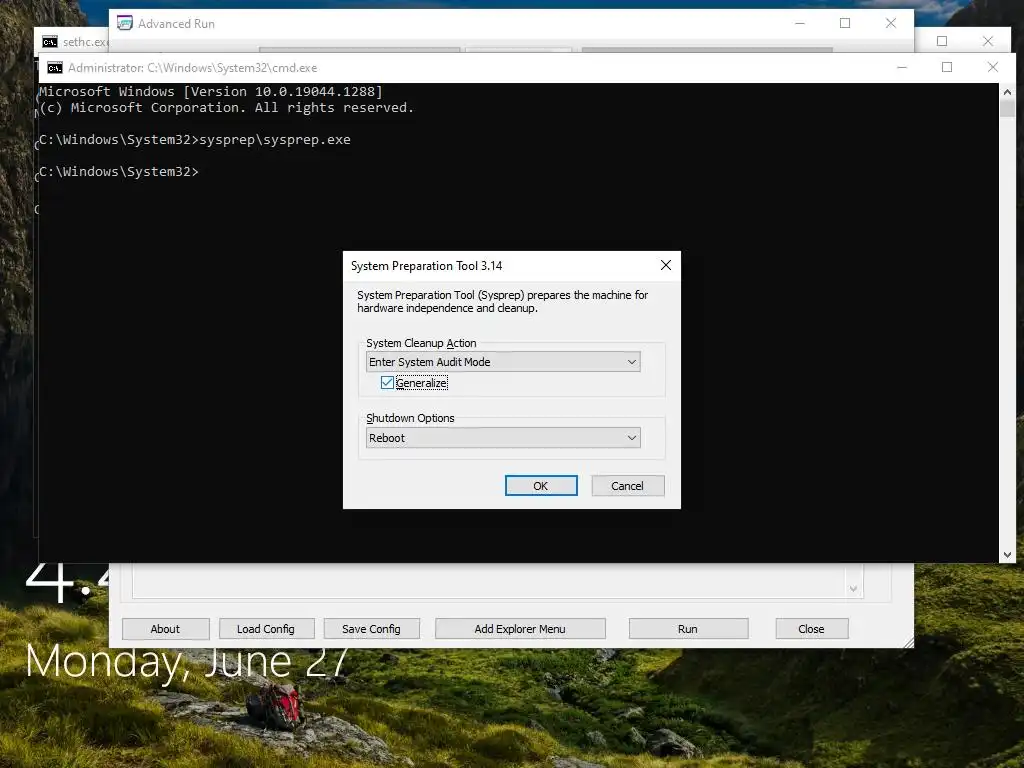Image resolution: width=1024 pixels, height=768 pixels.
Task: Click the Close button in Advanced Run
Action: click(811, 629)
